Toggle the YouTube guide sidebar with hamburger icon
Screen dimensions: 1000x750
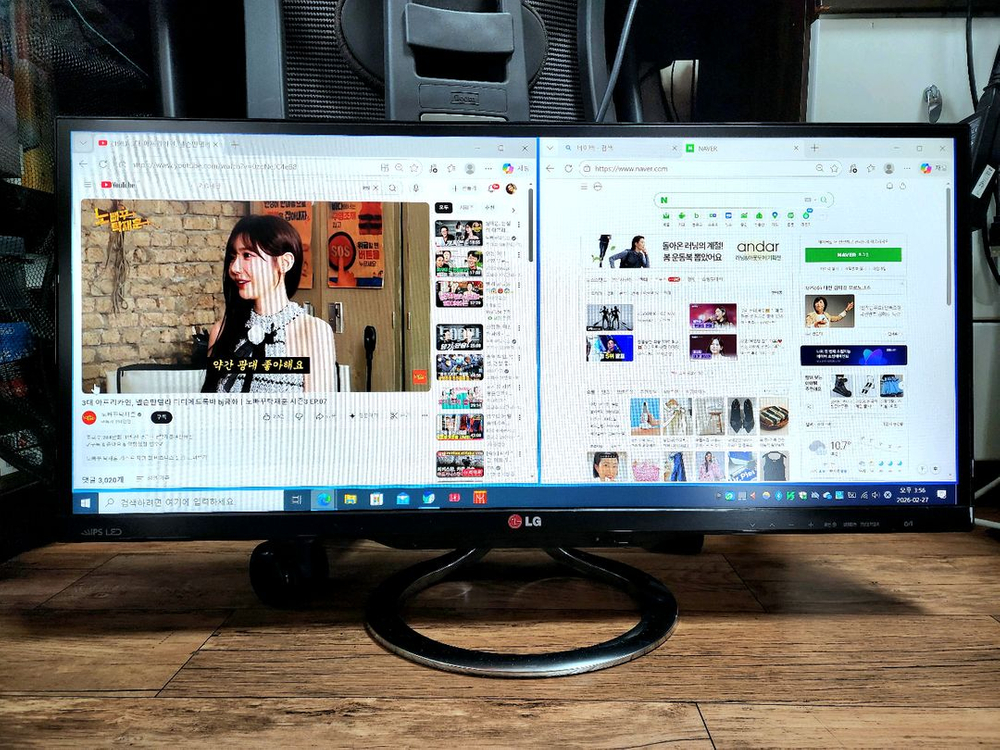click(x=86, y=187)
